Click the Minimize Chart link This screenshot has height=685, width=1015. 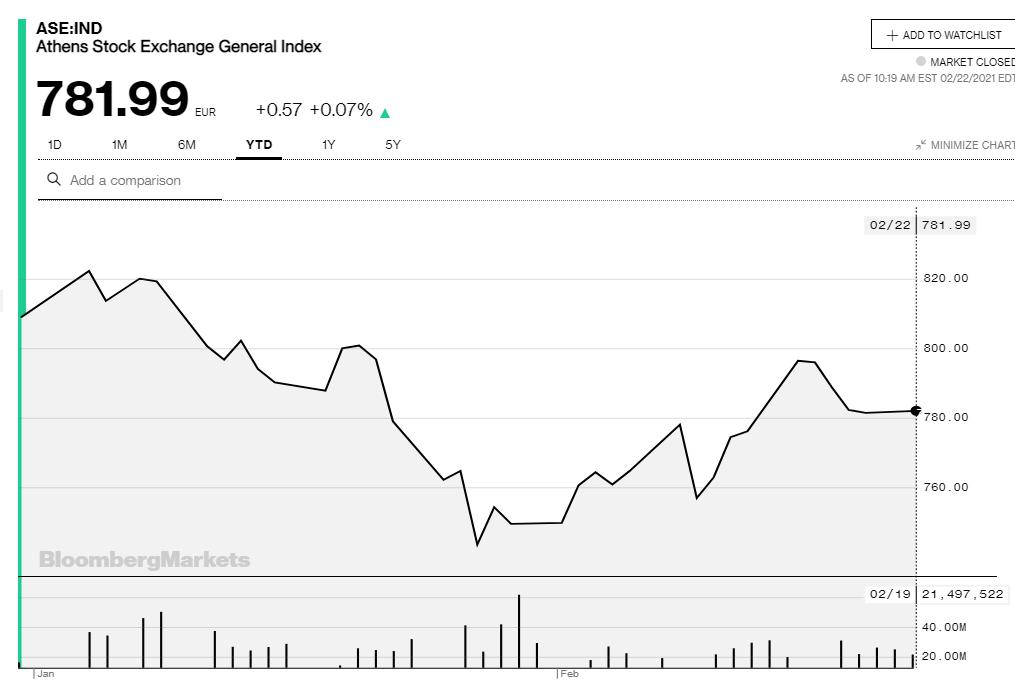click(972, 145)
